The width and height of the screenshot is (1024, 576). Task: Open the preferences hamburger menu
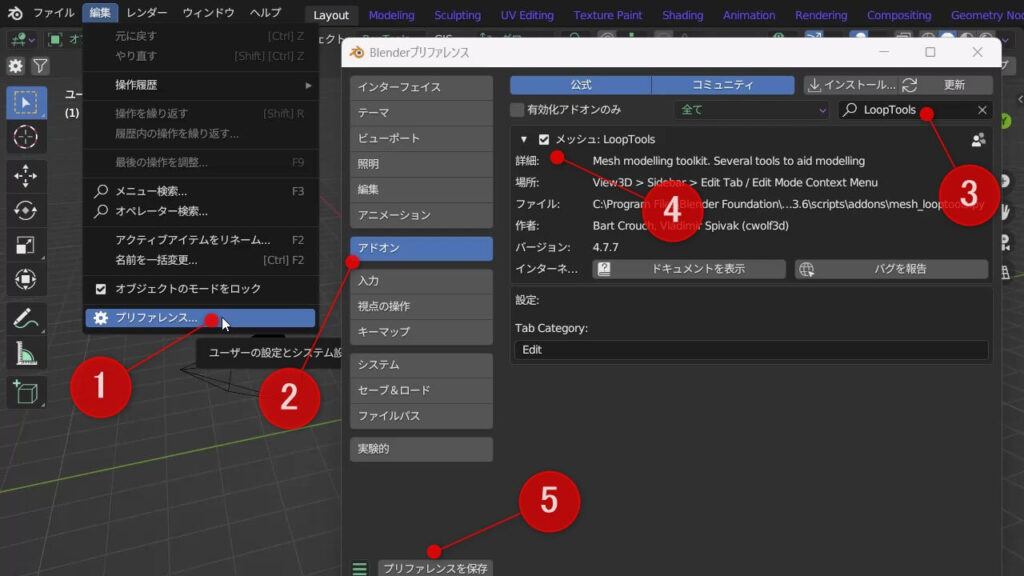[x=360, y=566]
